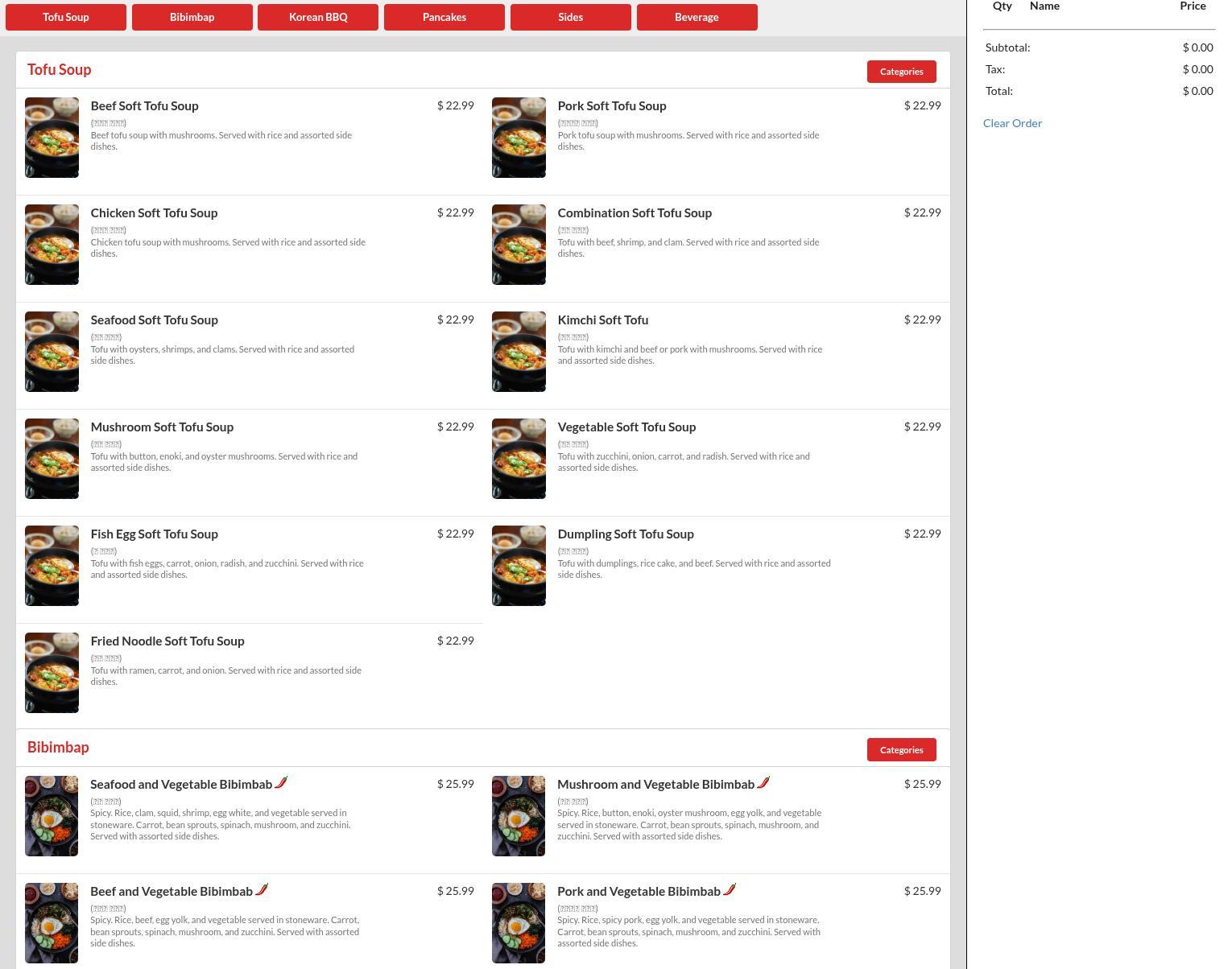Show the Sides category
Image resolution: width=1232 pixels, height=969 pixels.
coord(570,17)
